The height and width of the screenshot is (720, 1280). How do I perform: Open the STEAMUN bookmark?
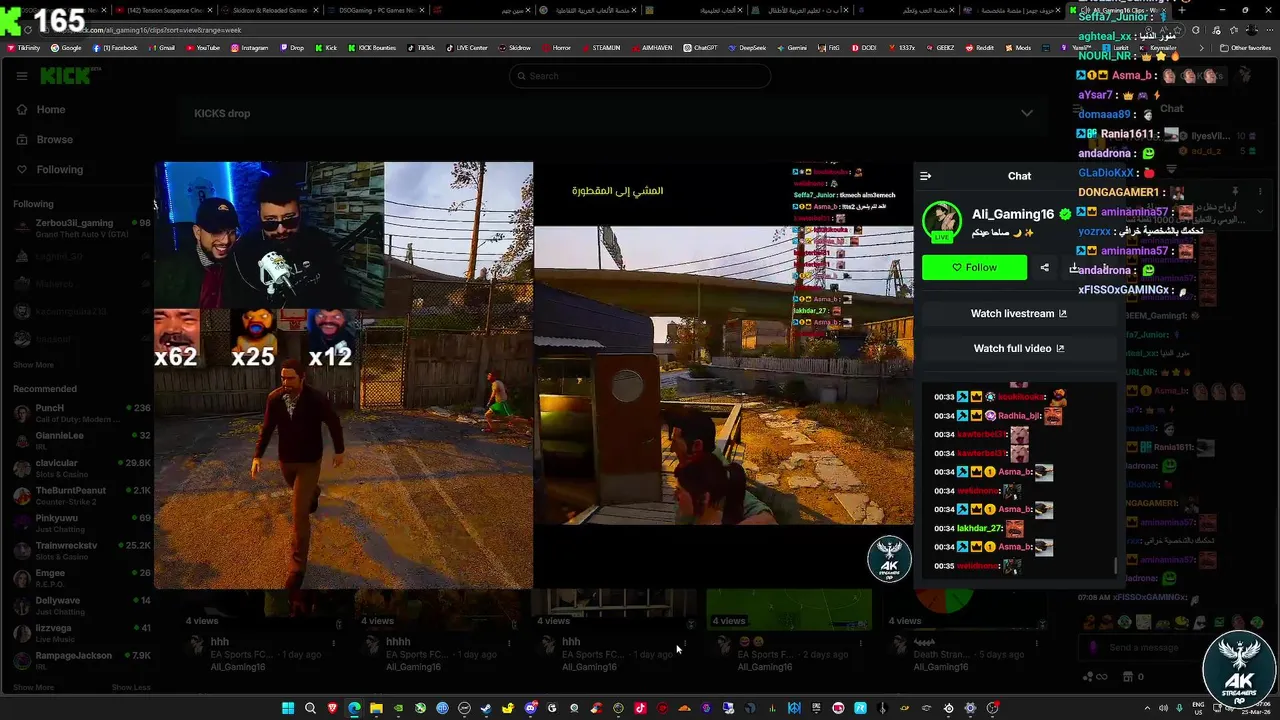(x=600, y=48)
